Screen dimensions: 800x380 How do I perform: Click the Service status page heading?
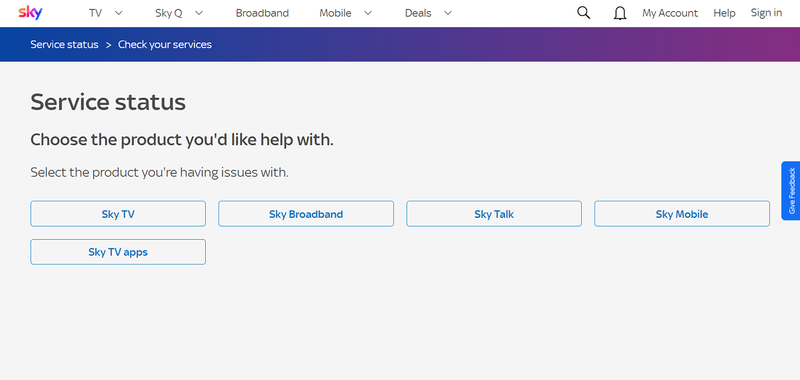tap(108, 102)
